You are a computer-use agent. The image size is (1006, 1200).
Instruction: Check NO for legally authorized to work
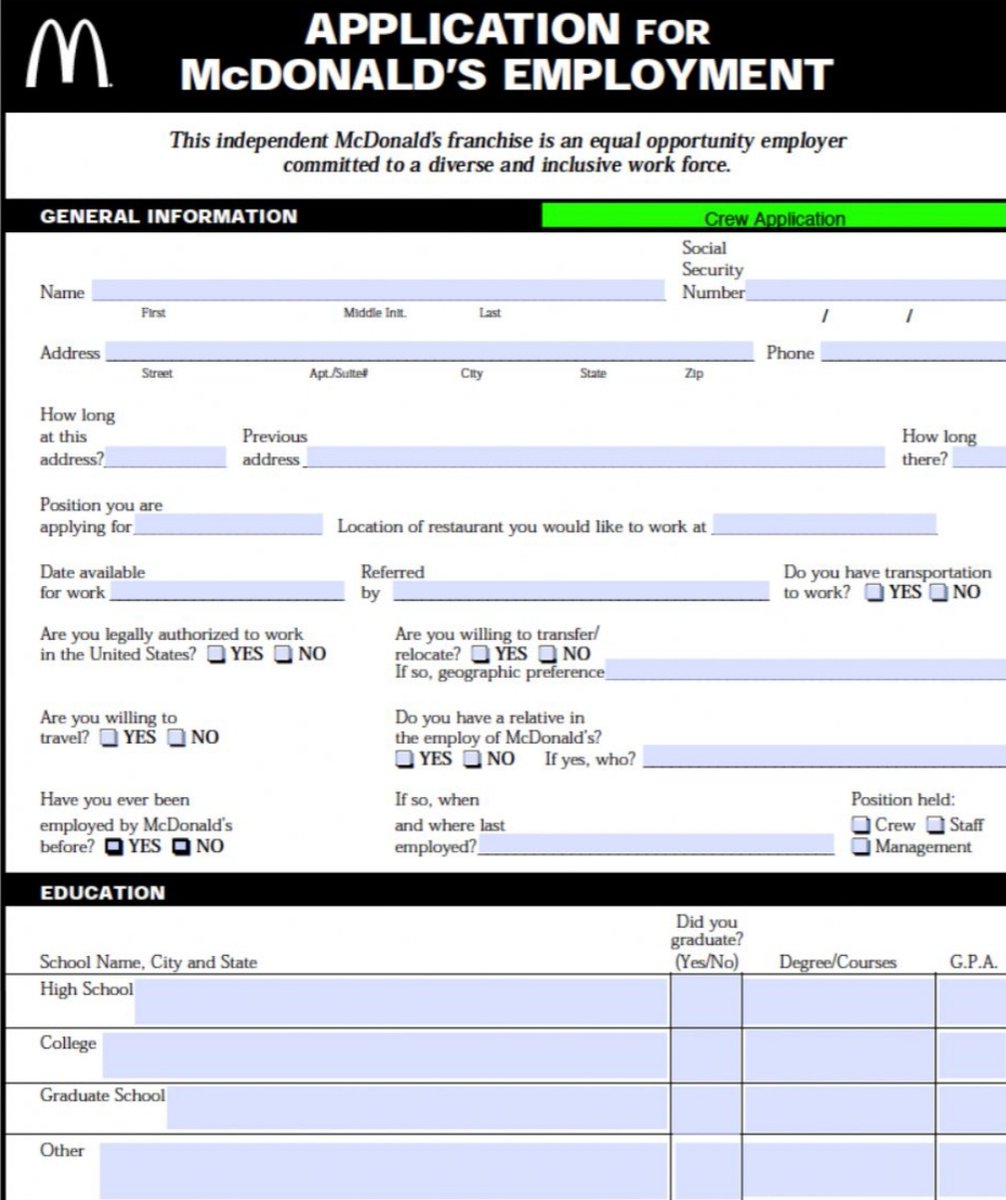click(284, 655)
